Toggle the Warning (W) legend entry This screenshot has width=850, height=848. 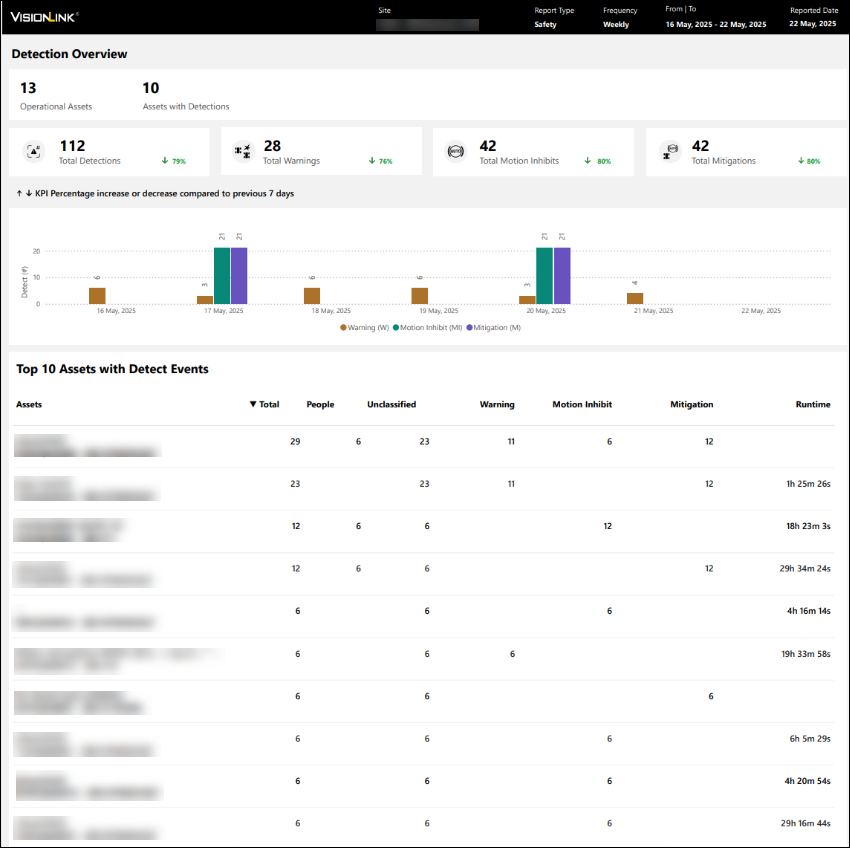coord(366,327)
